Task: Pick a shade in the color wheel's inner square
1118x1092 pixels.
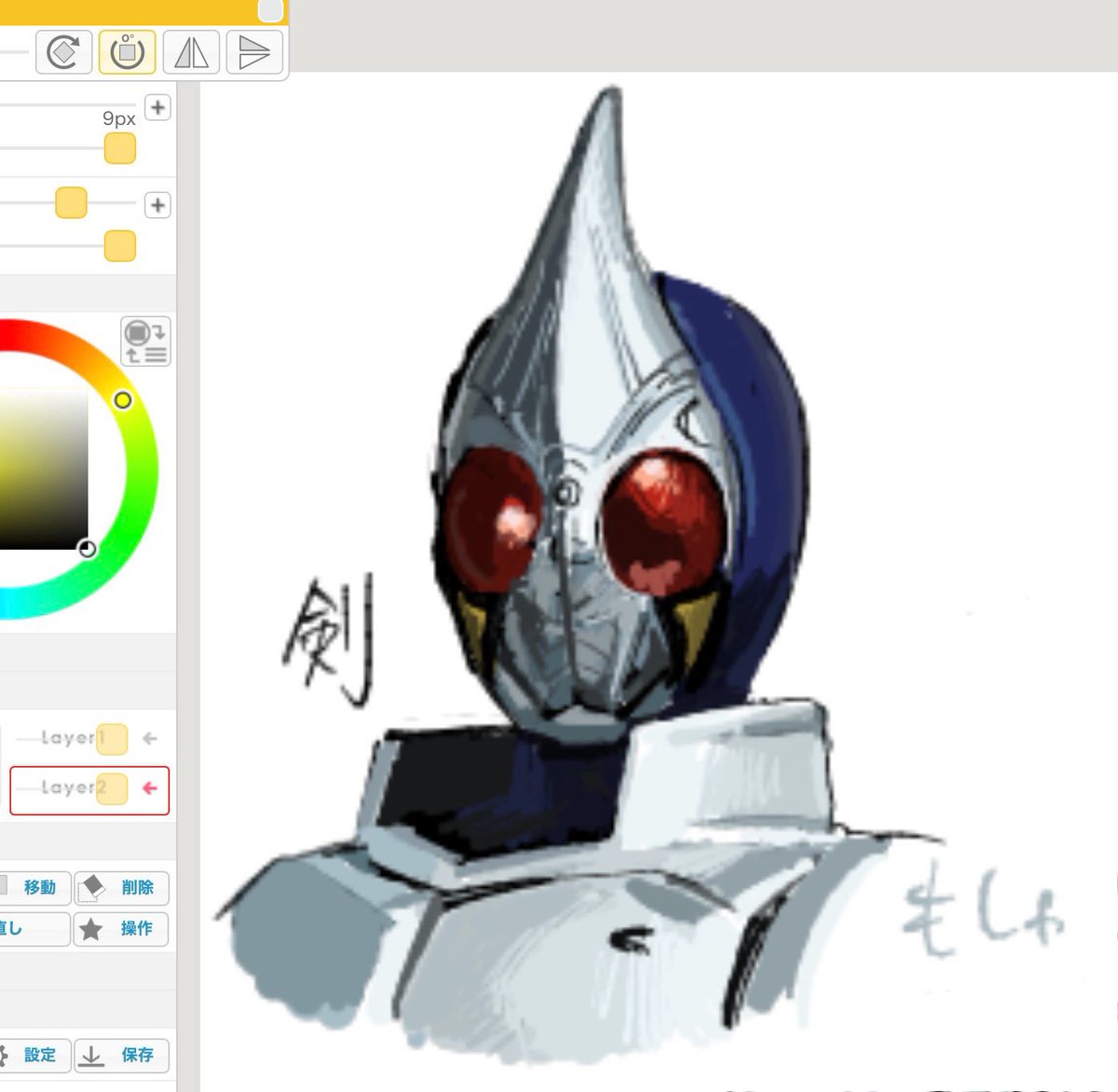Action: point(42,469)
